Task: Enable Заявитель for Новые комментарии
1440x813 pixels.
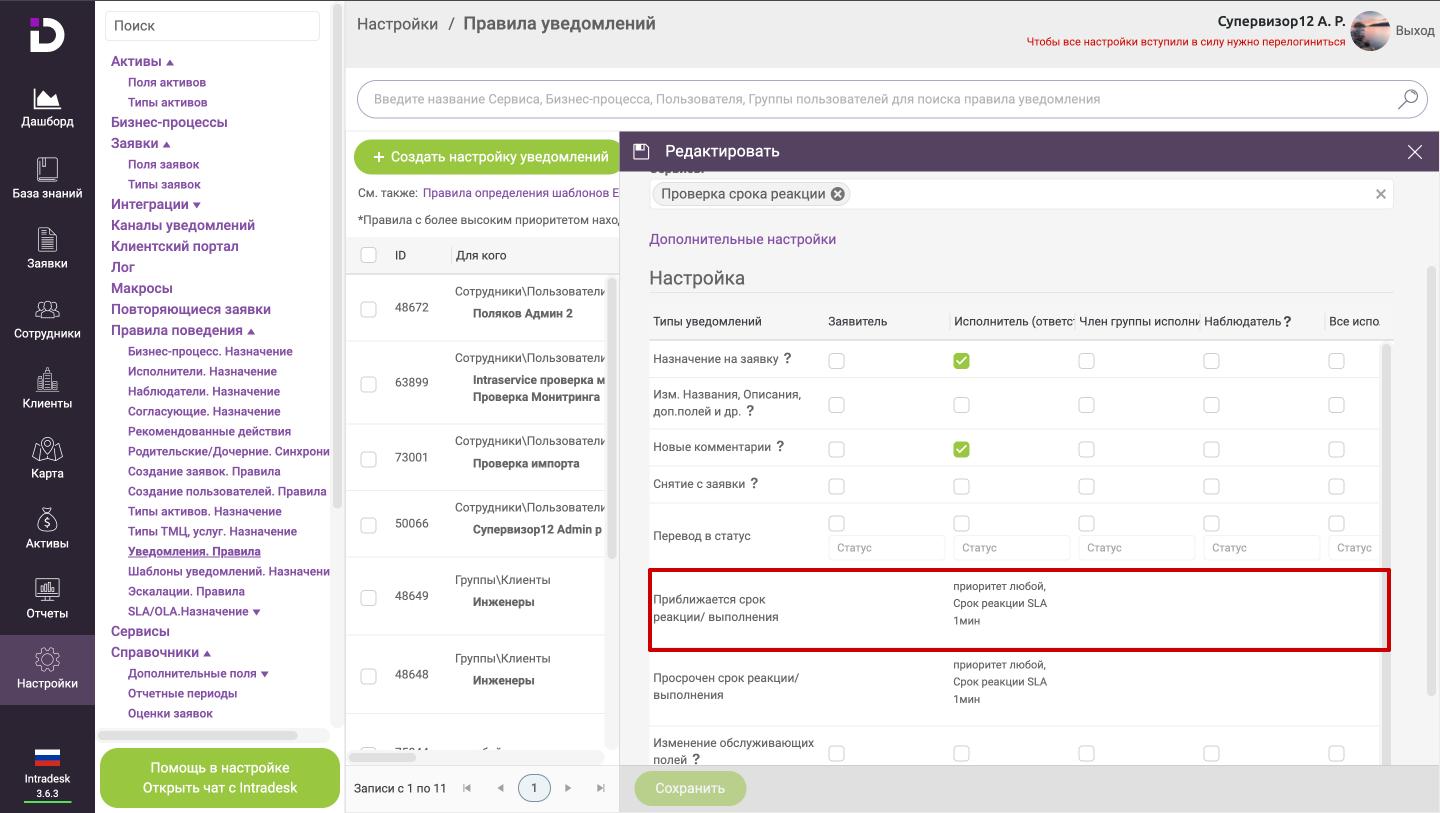Action: point(837,450)
